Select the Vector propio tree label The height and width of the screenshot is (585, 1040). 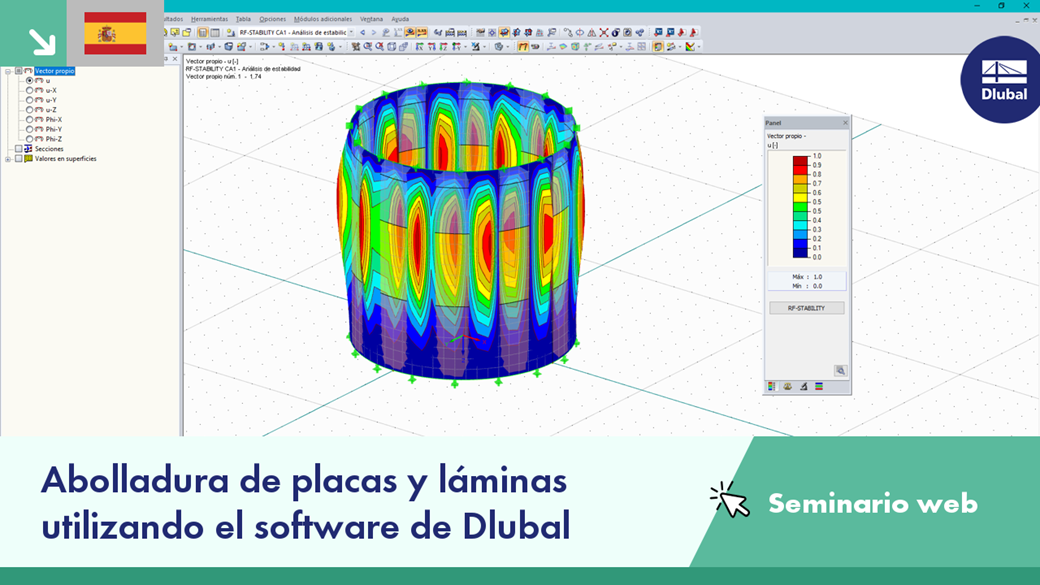click(x=54, y=71)
